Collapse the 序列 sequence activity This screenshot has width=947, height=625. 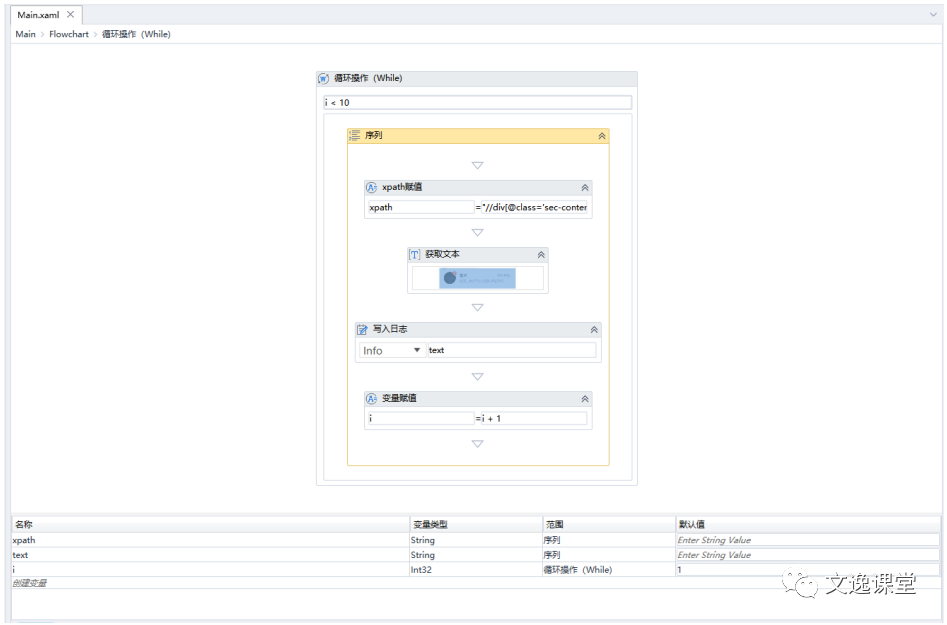click(601, 135)
